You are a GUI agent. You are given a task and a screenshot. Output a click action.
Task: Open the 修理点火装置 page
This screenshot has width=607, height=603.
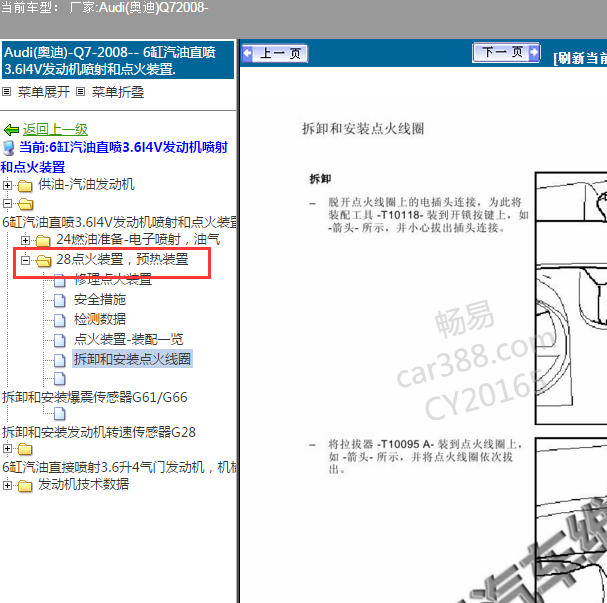[x=113, y=279]
